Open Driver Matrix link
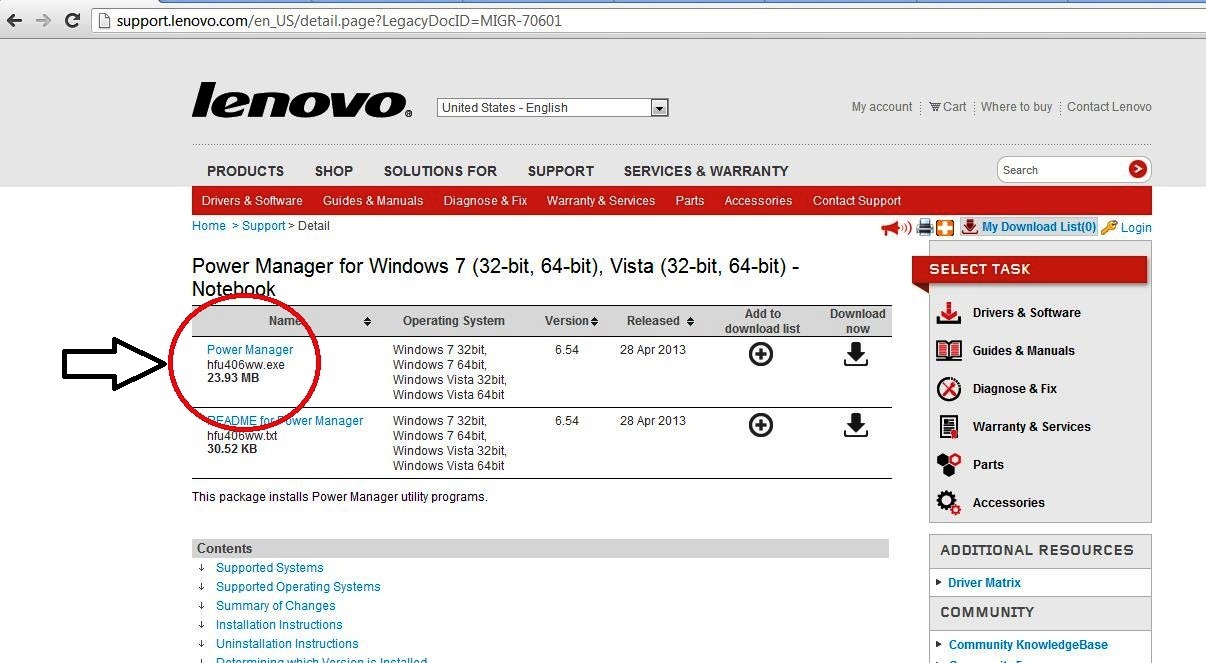This screenshot has height=663, width=1206. click(985, 583)
